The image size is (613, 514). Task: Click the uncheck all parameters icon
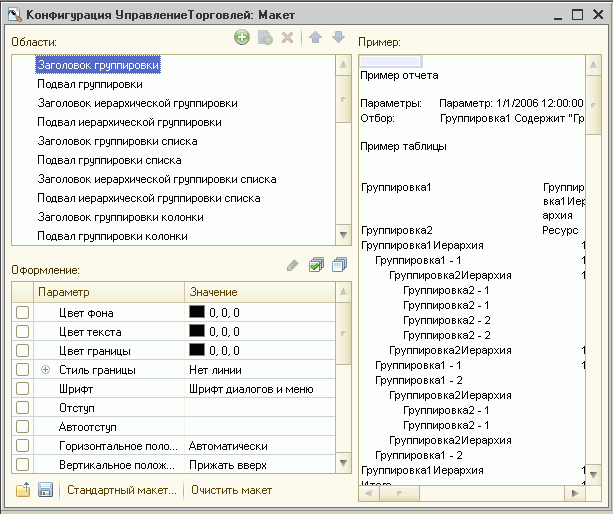pyautogui.click(x=339, y=265)
